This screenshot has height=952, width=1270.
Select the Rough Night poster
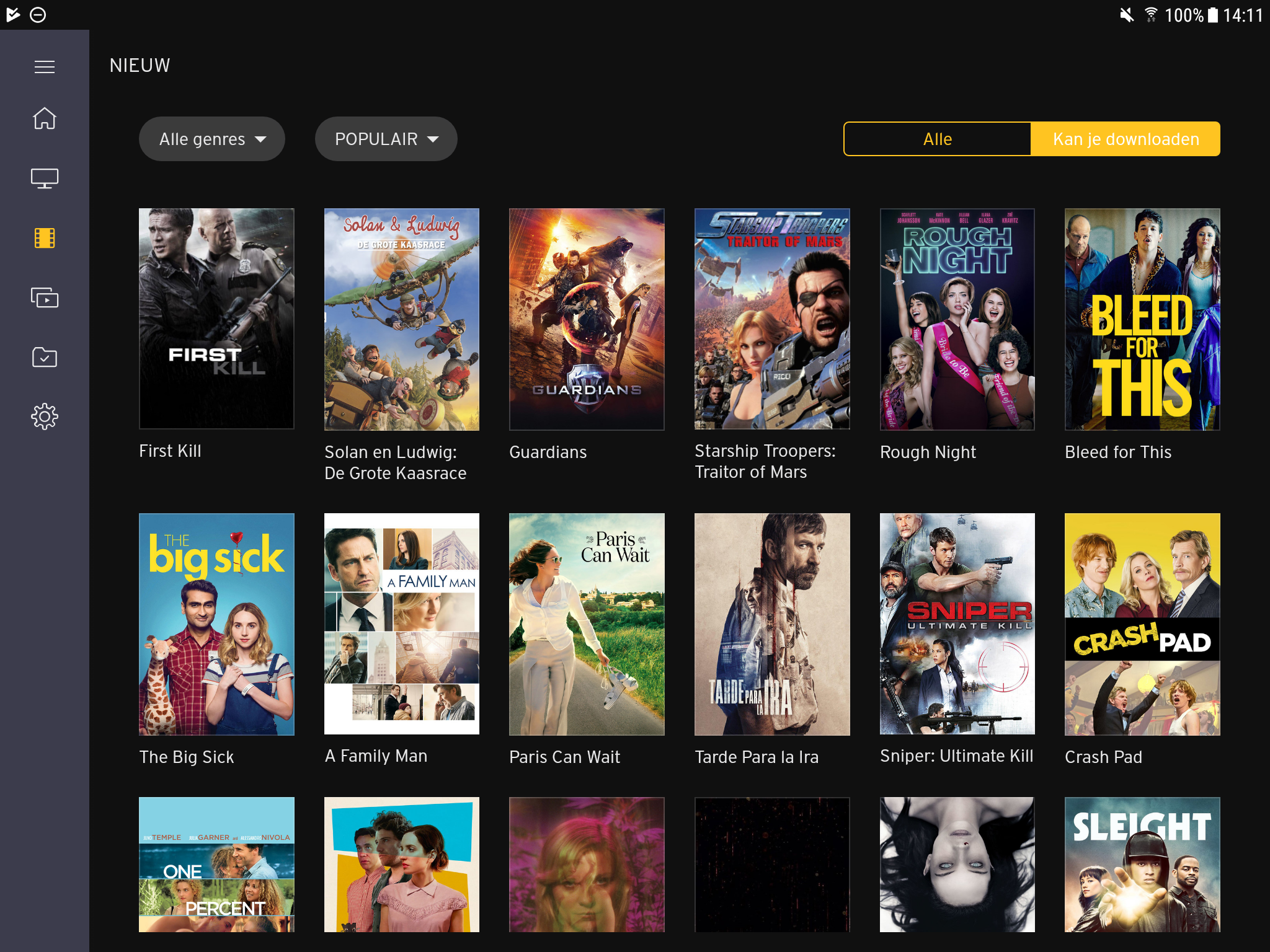pos(957,319)
